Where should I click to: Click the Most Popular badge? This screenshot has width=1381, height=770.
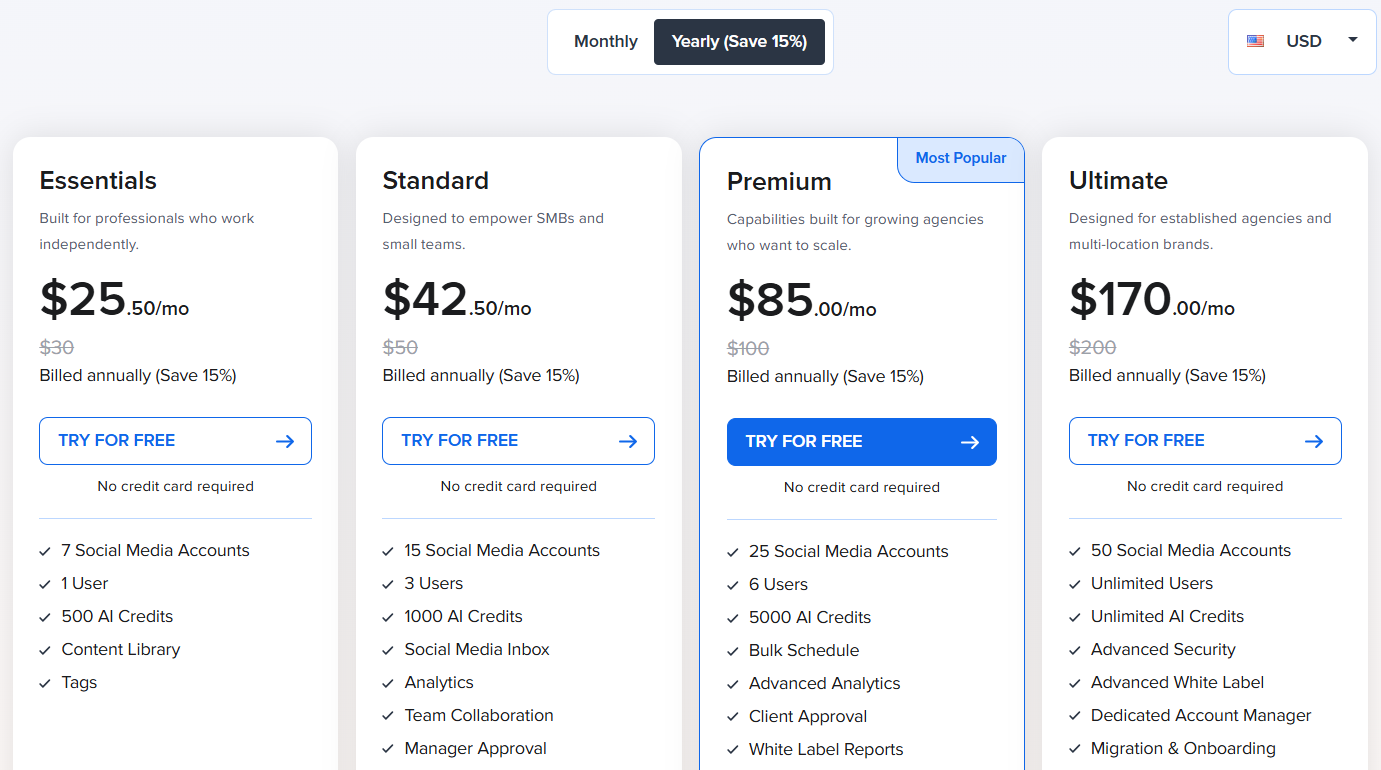pos(961,158)
